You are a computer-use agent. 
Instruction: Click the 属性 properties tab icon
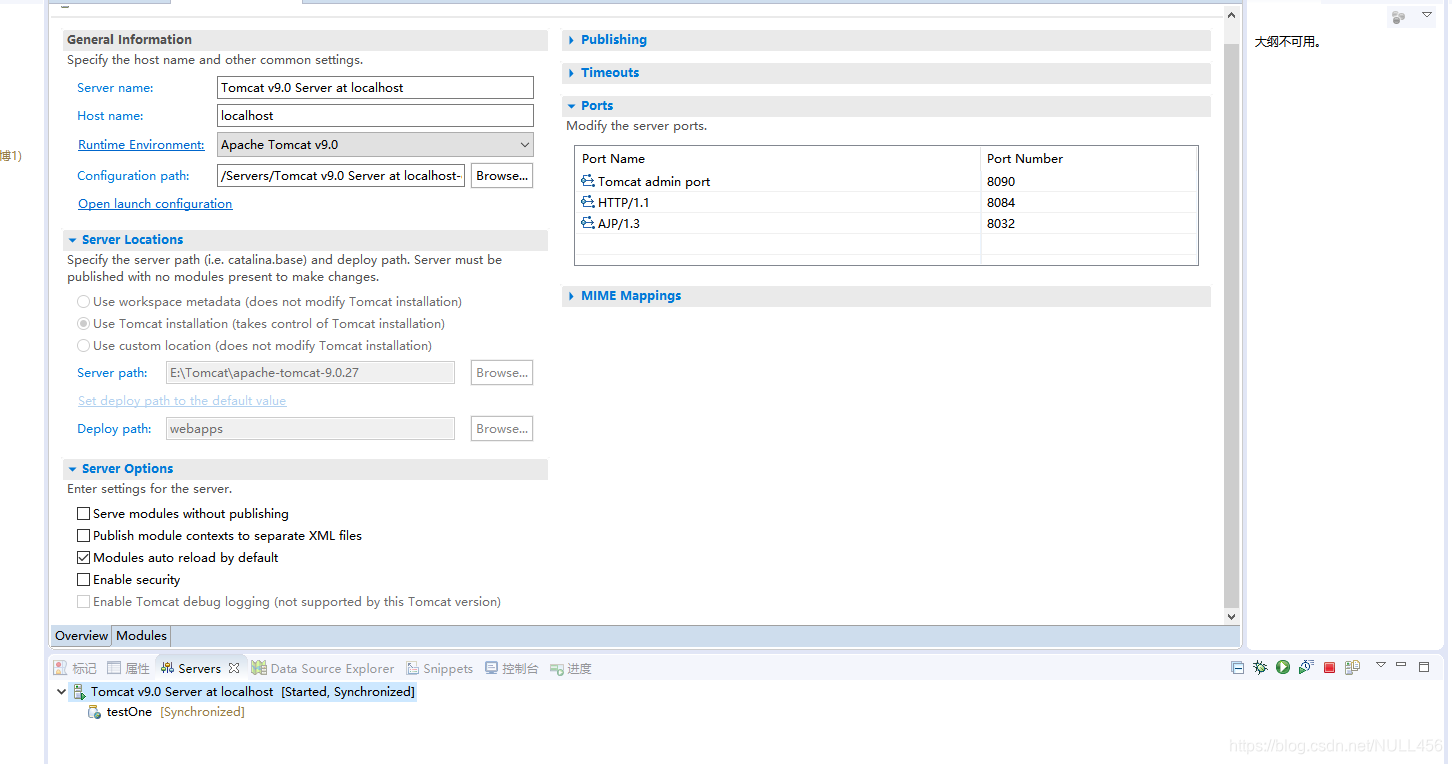pyautogui.click(x=114, y=668)
